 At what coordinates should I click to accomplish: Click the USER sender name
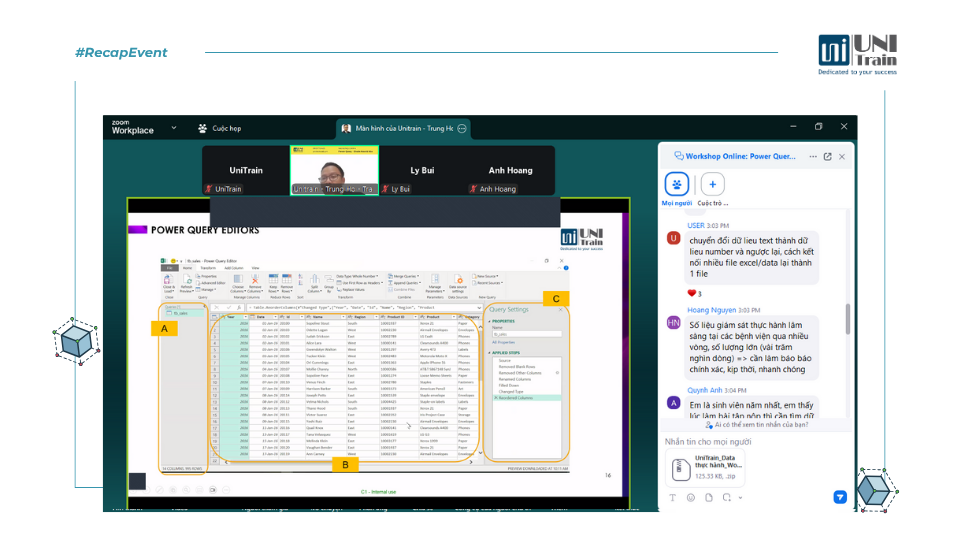[696, 225]
